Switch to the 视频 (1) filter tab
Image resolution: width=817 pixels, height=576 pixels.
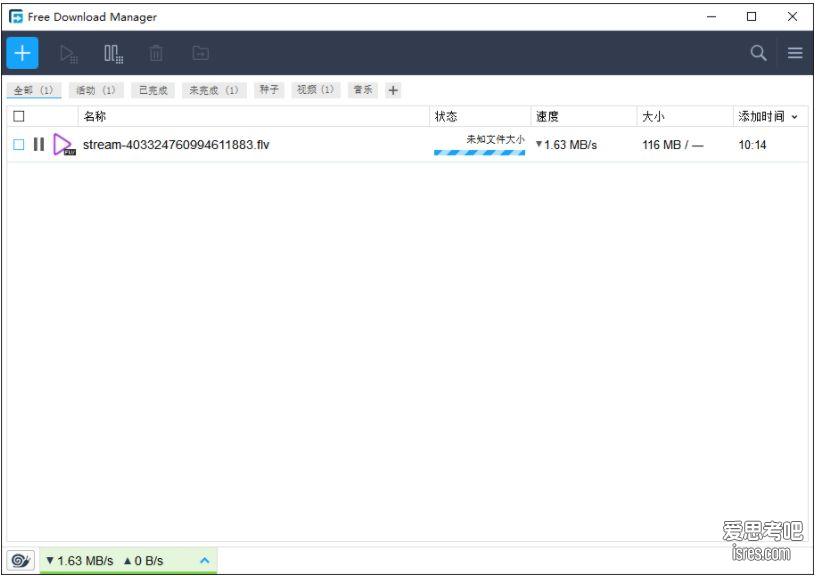316,90
